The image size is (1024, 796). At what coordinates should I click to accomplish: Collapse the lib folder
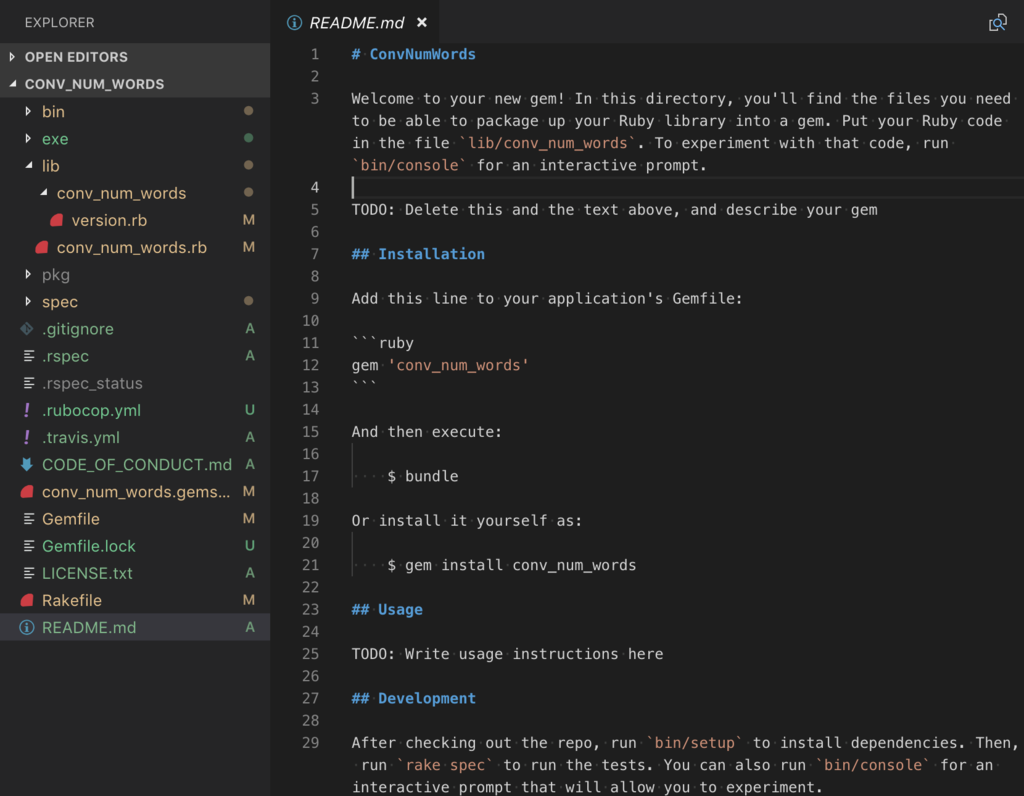click(29, 166)
